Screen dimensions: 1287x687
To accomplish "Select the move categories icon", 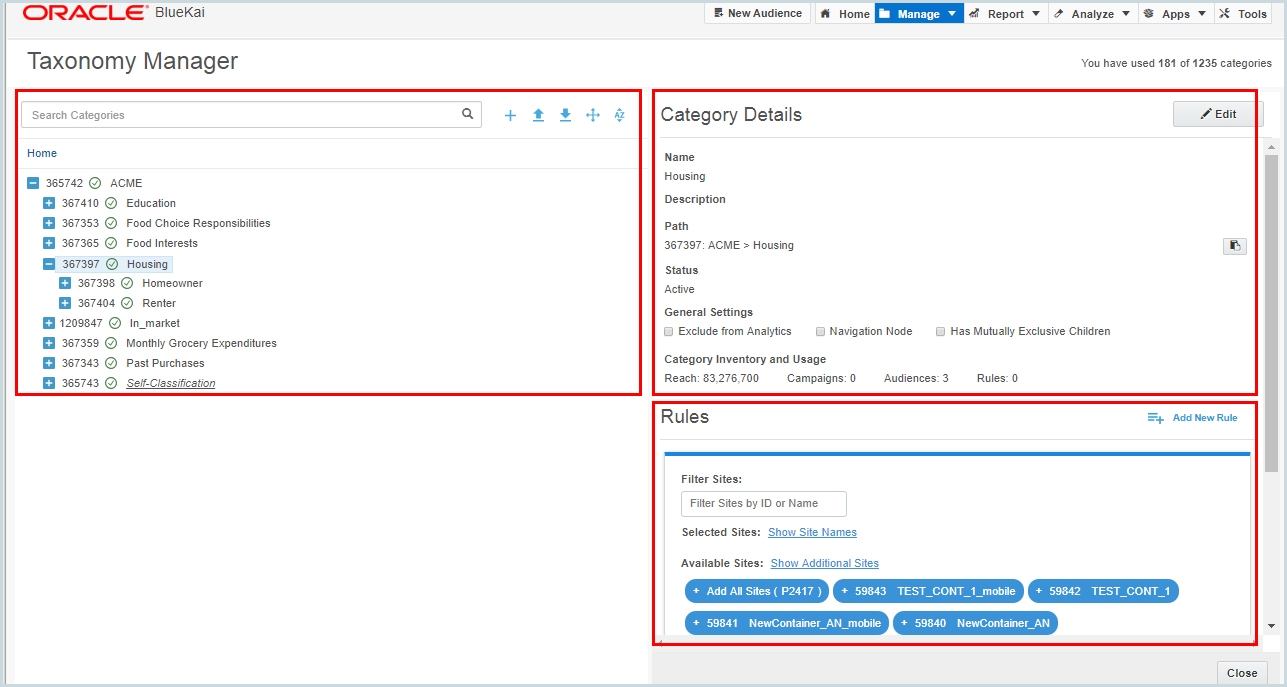I will point(592,115).
